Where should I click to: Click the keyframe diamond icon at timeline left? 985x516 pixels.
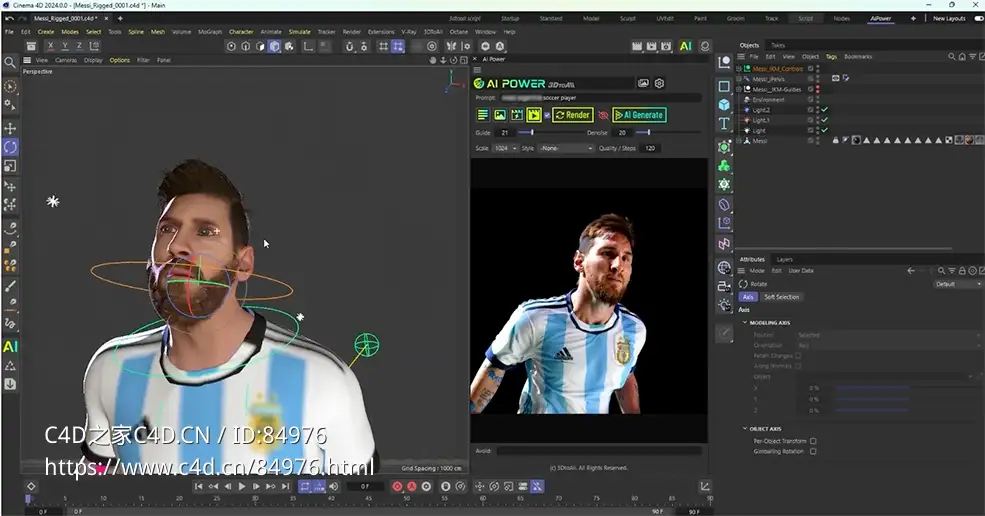[x=31, y=486]
